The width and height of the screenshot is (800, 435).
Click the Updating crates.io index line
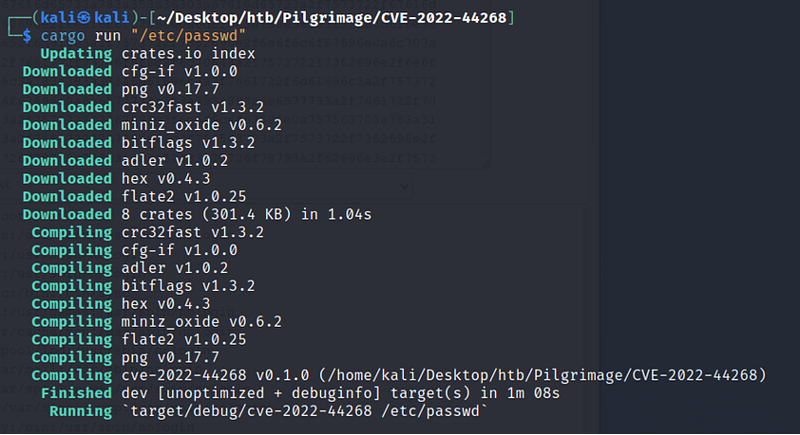point(147,54)
